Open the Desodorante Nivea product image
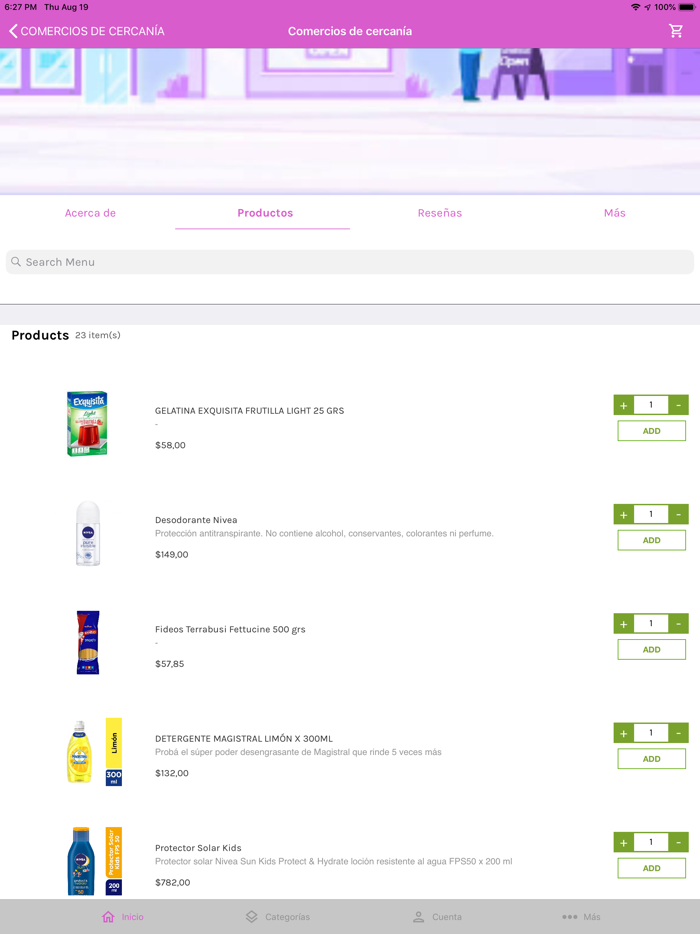Image resolution: width=700 pixels, height=934 pixels. pyautogui.click(x=88, y=533)
